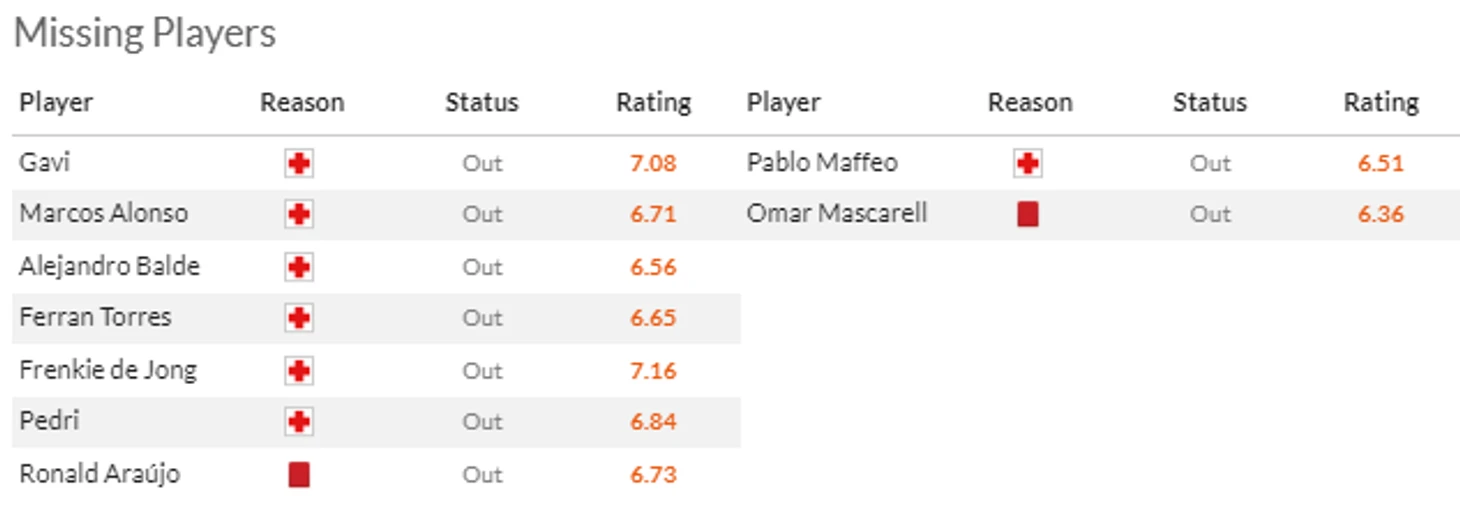Select the Pedri player name
This screenshot has height=514, width=1460.
(49, 421)
